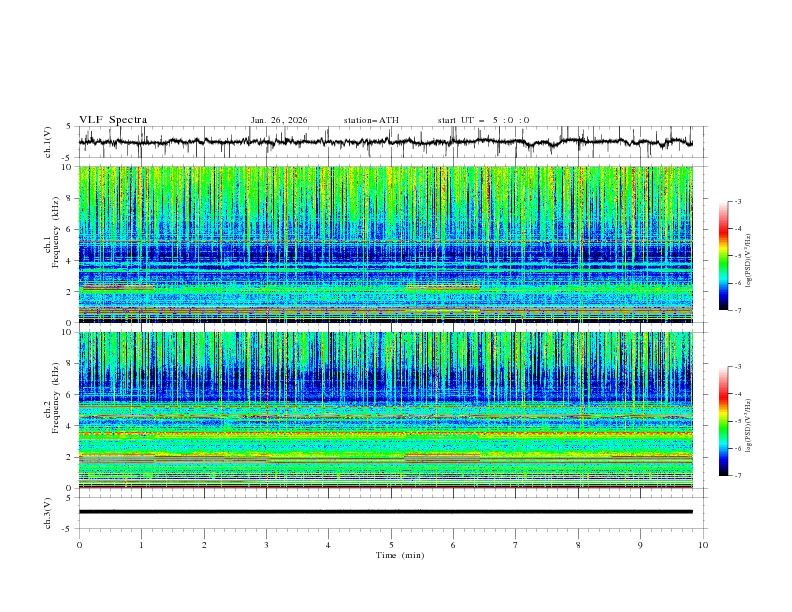Click the ch.2 "Frequency (kHz)" axis label

(x=56, y=398)
